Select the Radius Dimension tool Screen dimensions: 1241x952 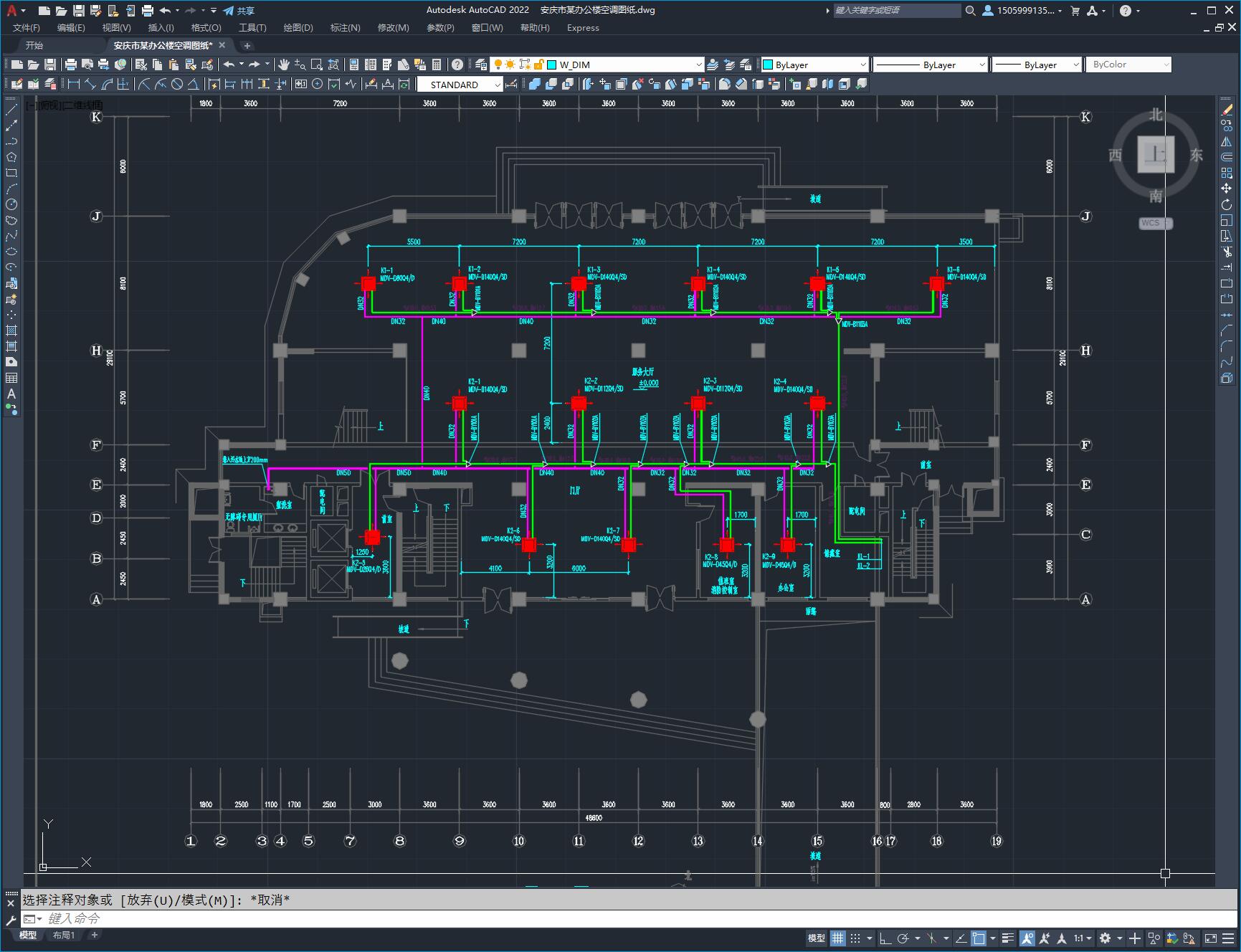click(144, 85)
